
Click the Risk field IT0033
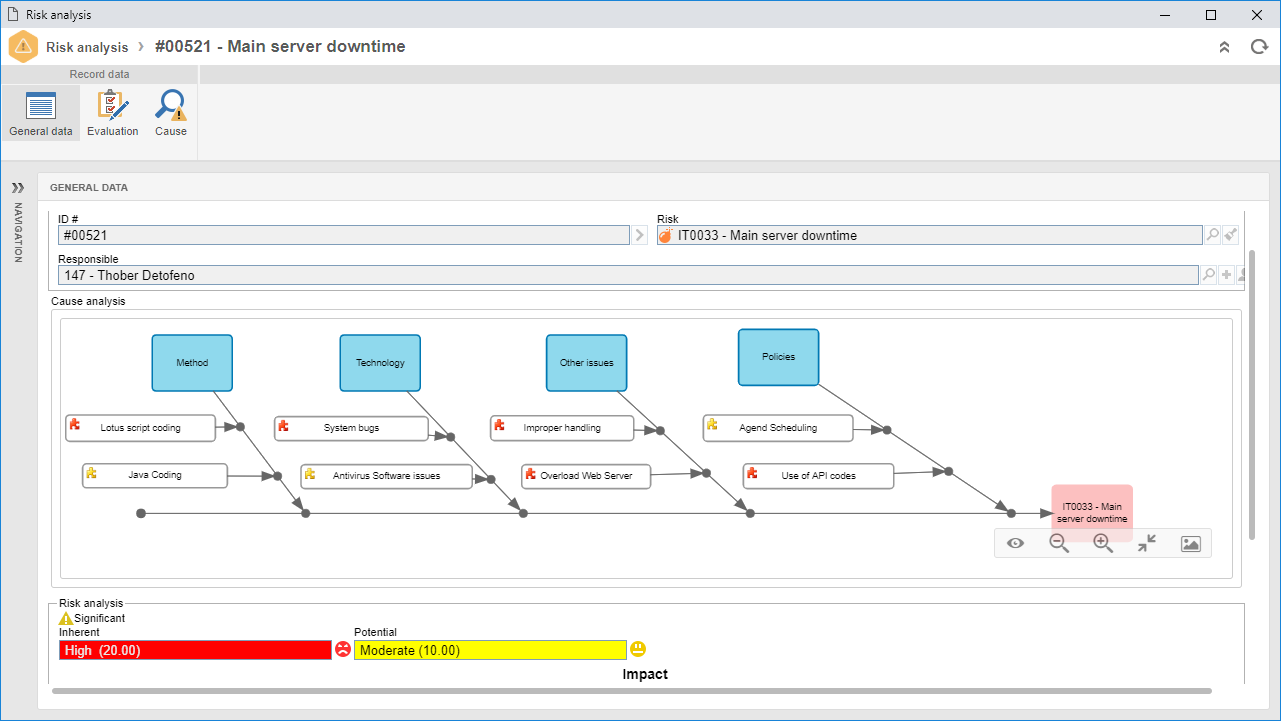929,235
